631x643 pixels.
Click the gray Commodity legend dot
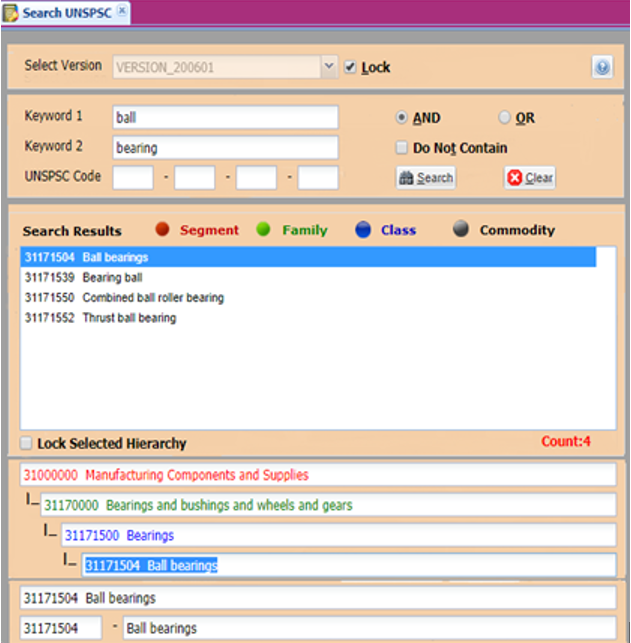(460, 229)
